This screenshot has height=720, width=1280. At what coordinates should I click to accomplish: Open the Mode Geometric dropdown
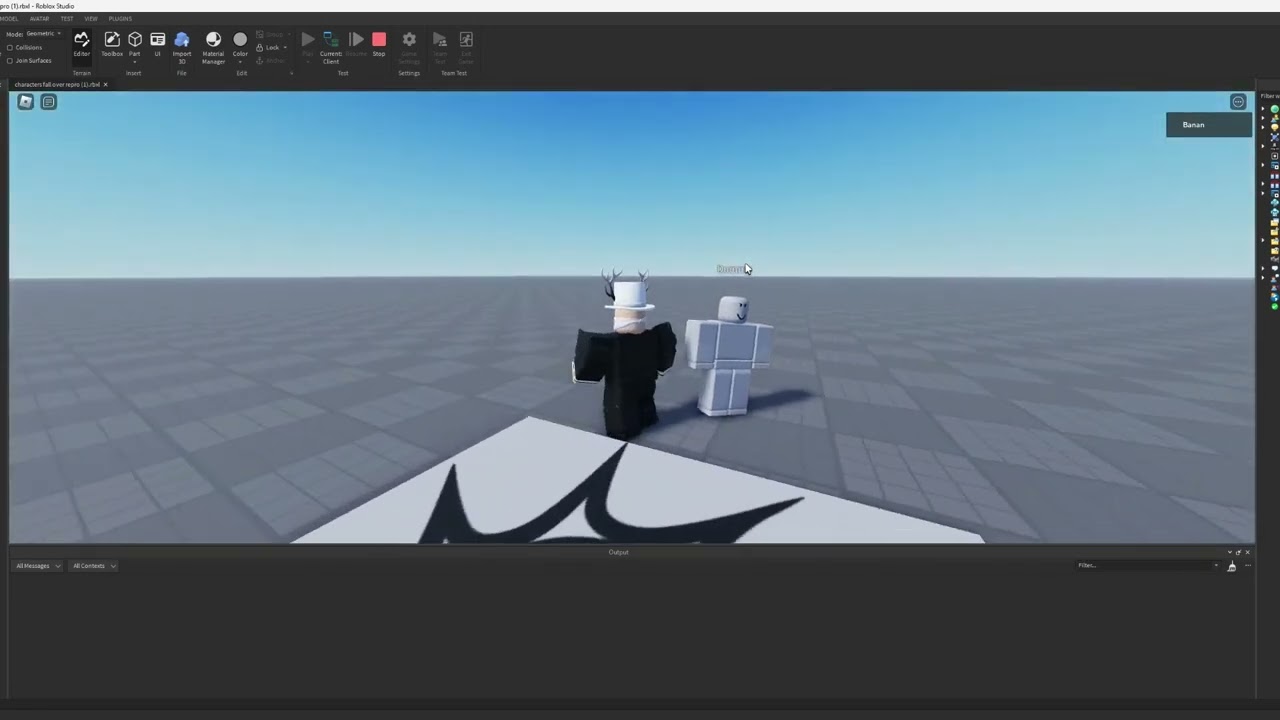coord(43,34)
